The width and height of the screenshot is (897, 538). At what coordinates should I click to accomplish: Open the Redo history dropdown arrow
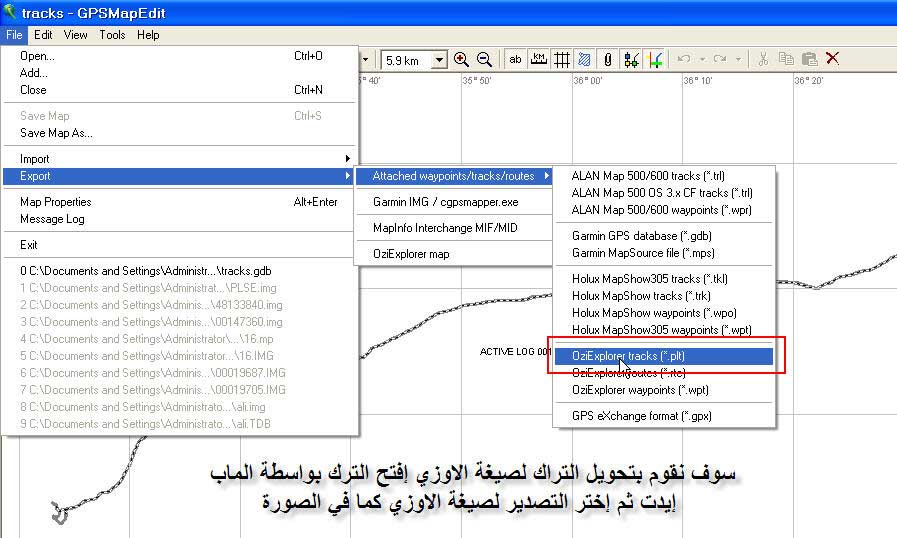point(739,60)
